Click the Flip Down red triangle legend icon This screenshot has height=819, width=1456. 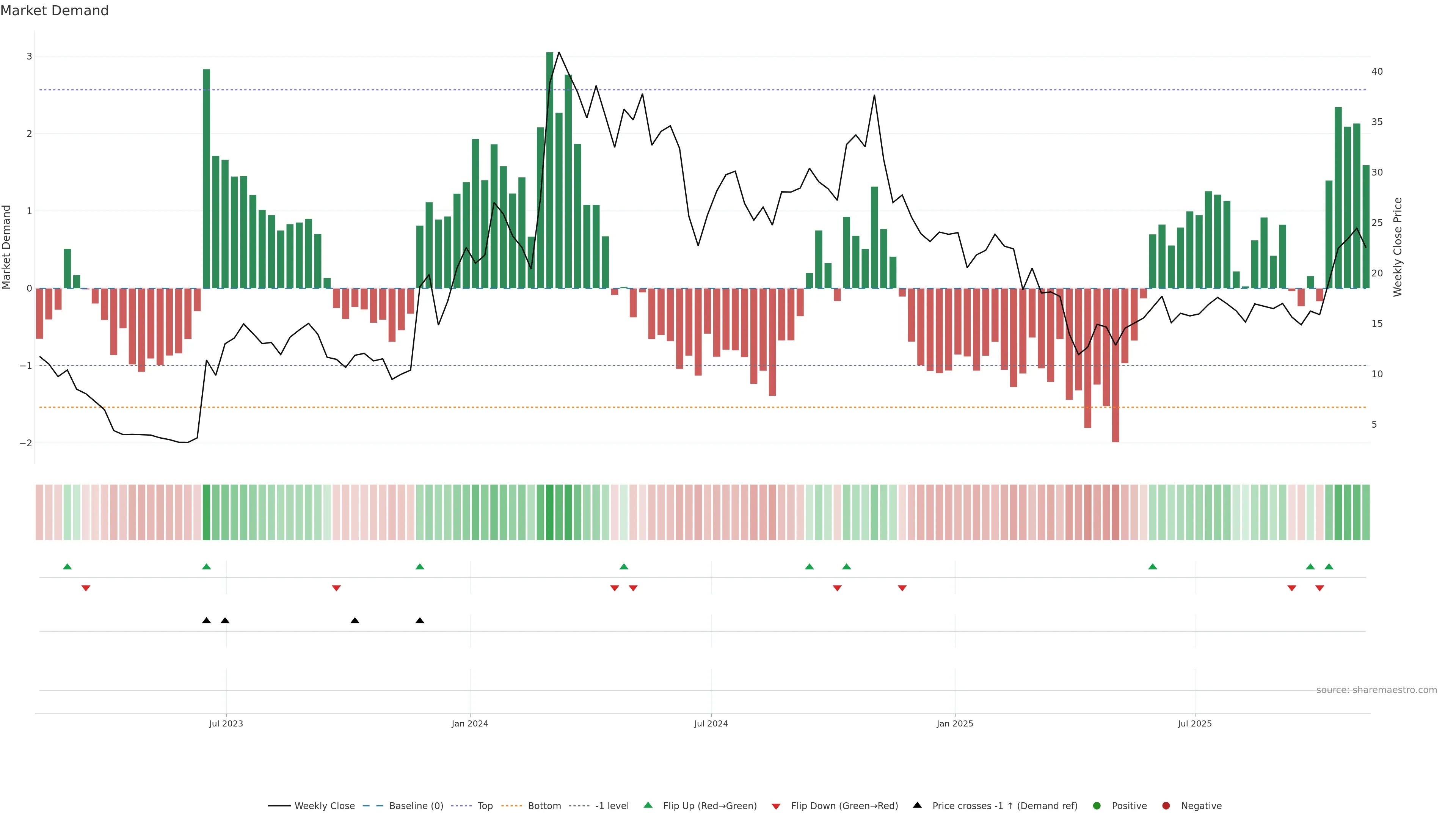(776, 806)
